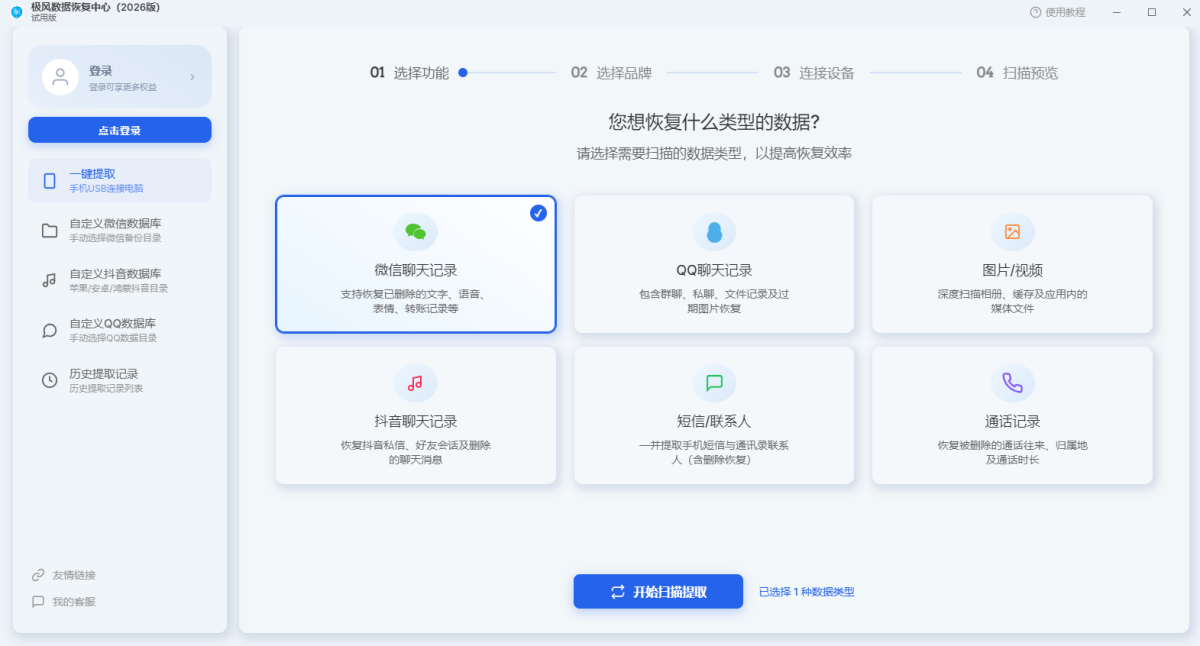Click the purple phone handset icon
Screen dimensions: 1200x646
1012,383
